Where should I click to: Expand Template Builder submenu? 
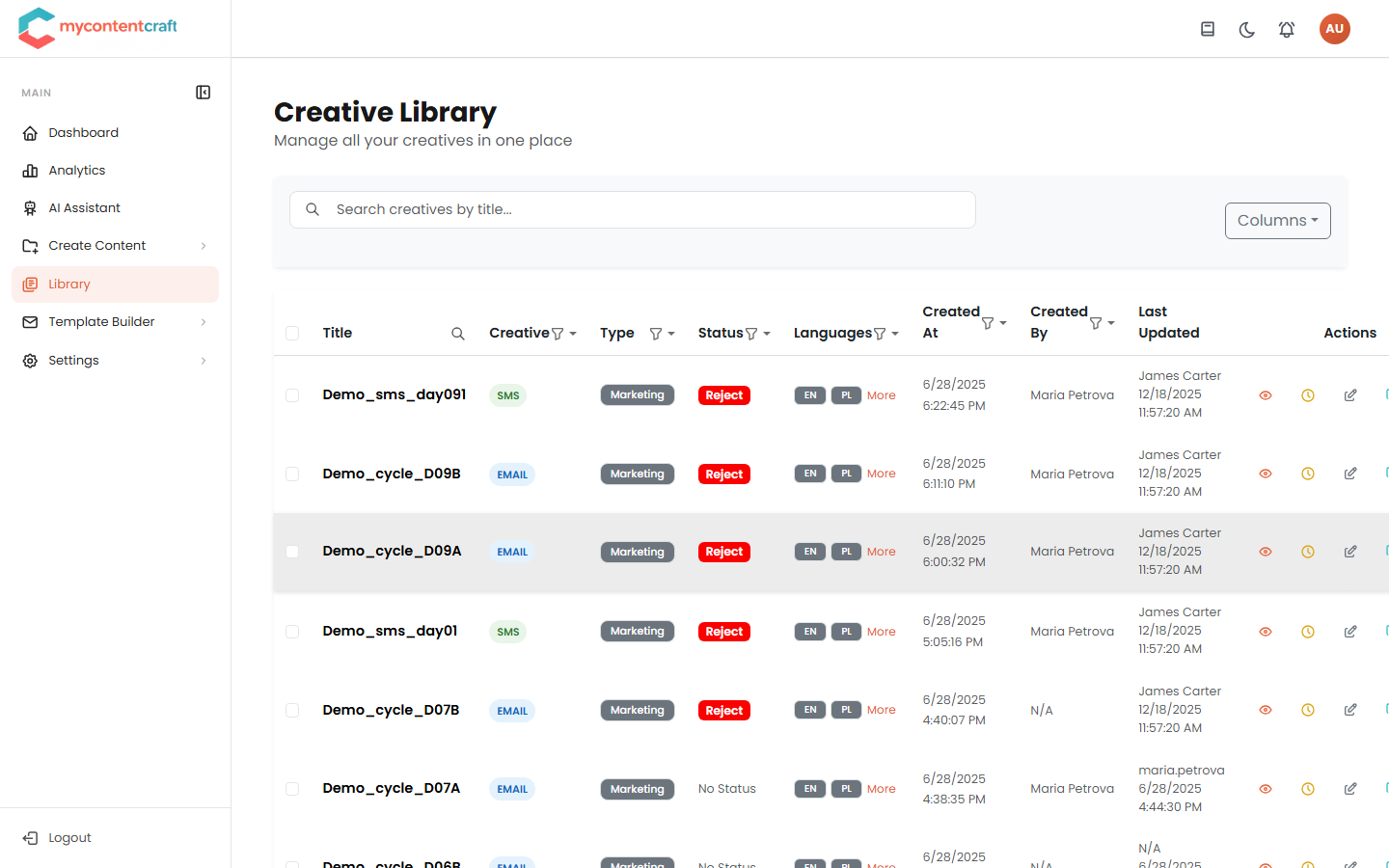pyautogui.click(x=204, y=322)
